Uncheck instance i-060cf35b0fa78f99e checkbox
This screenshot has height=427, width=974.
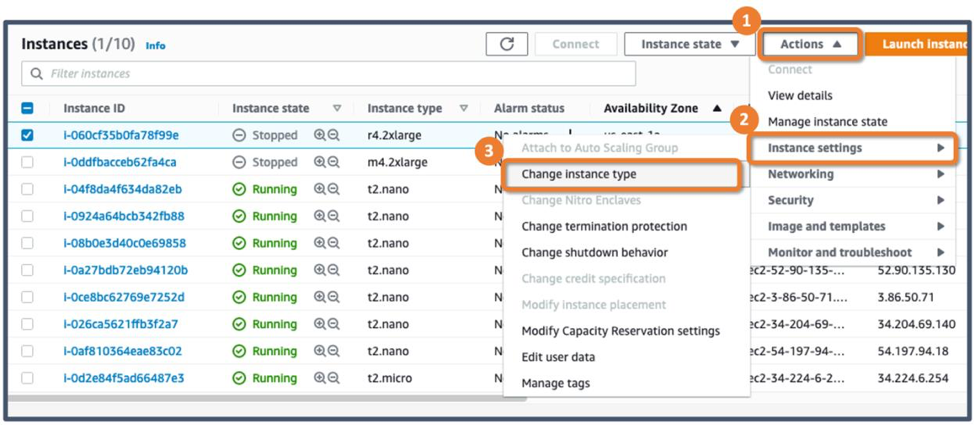(27, 135)
